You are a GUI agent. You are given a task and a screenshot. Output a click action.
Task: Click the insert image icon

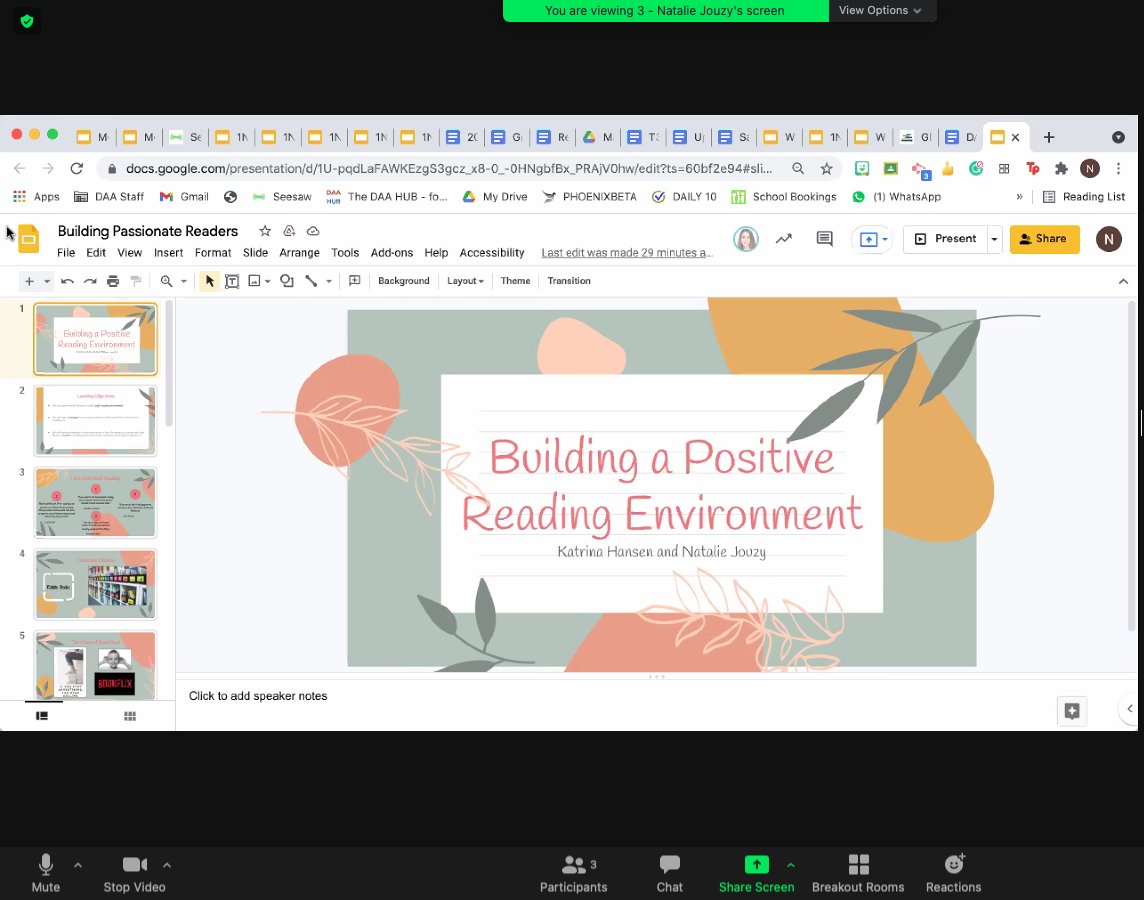point(254,281)
